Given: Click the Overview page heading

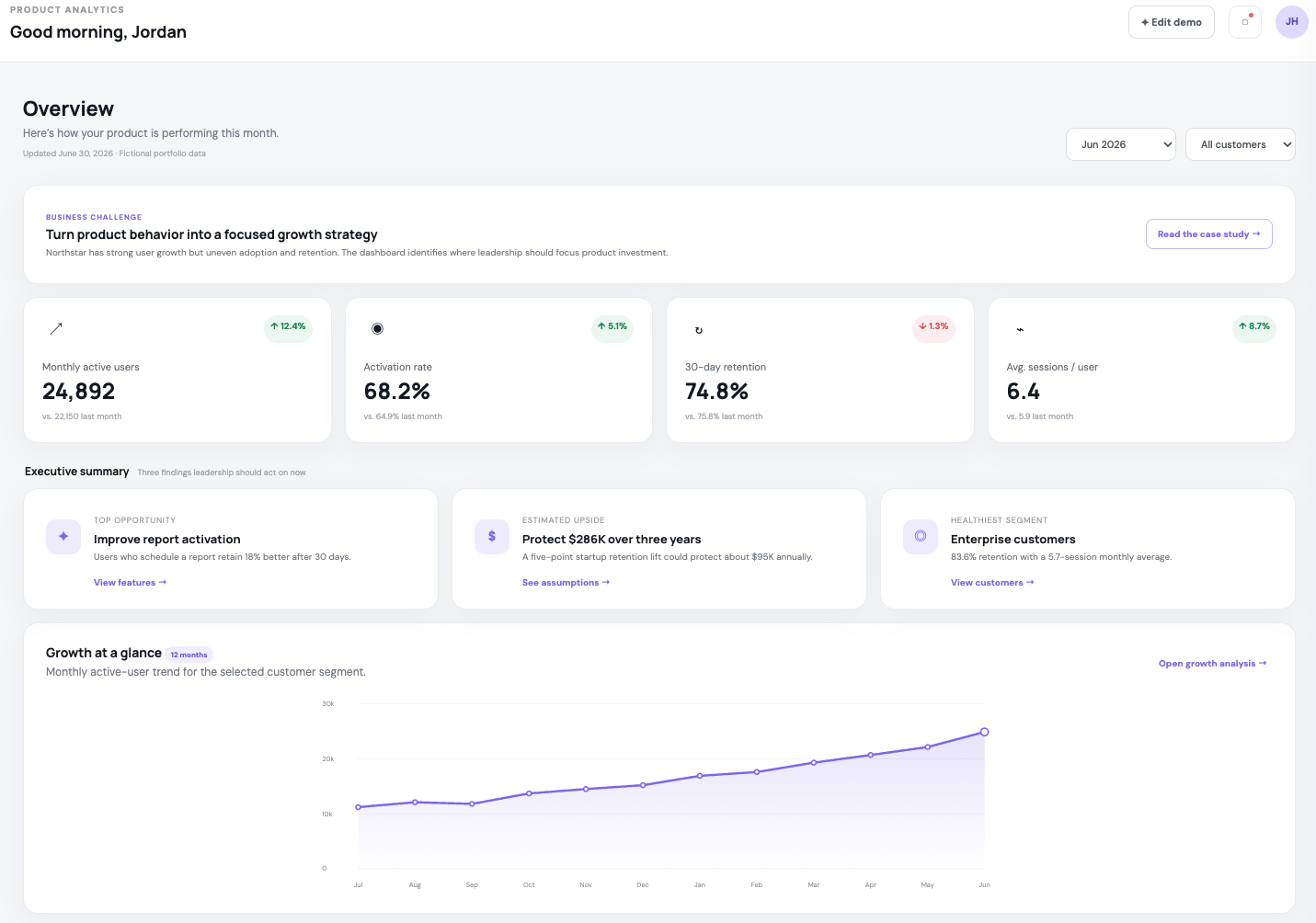Looking at the screenshot, I should [x=69, y=108].
